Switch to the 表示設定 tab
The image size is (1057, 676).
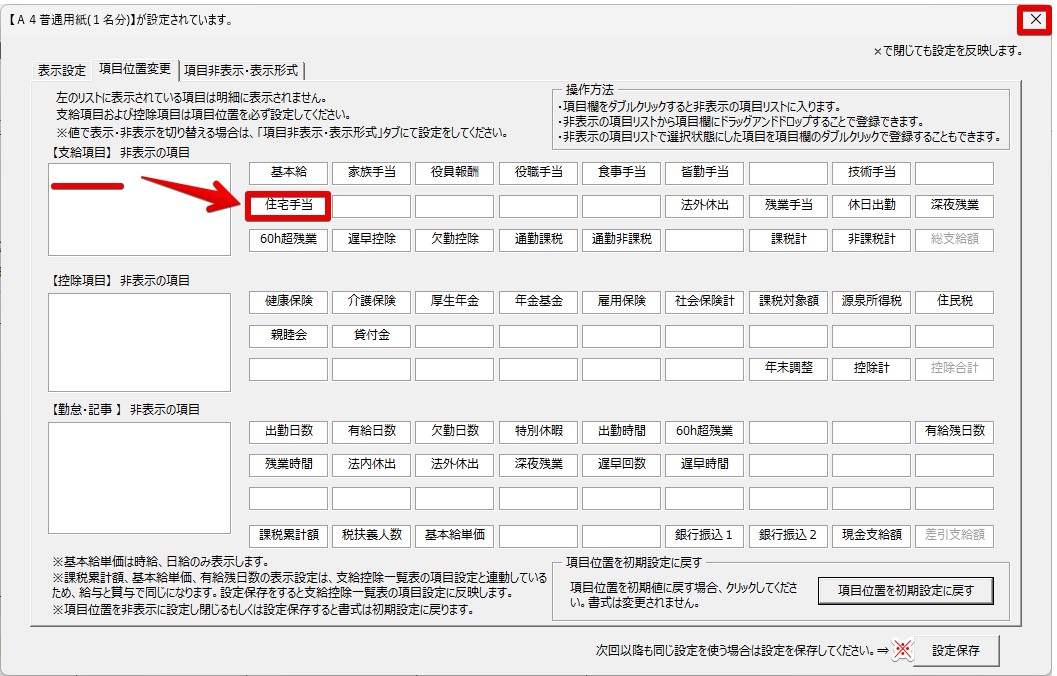coord(62,70)
